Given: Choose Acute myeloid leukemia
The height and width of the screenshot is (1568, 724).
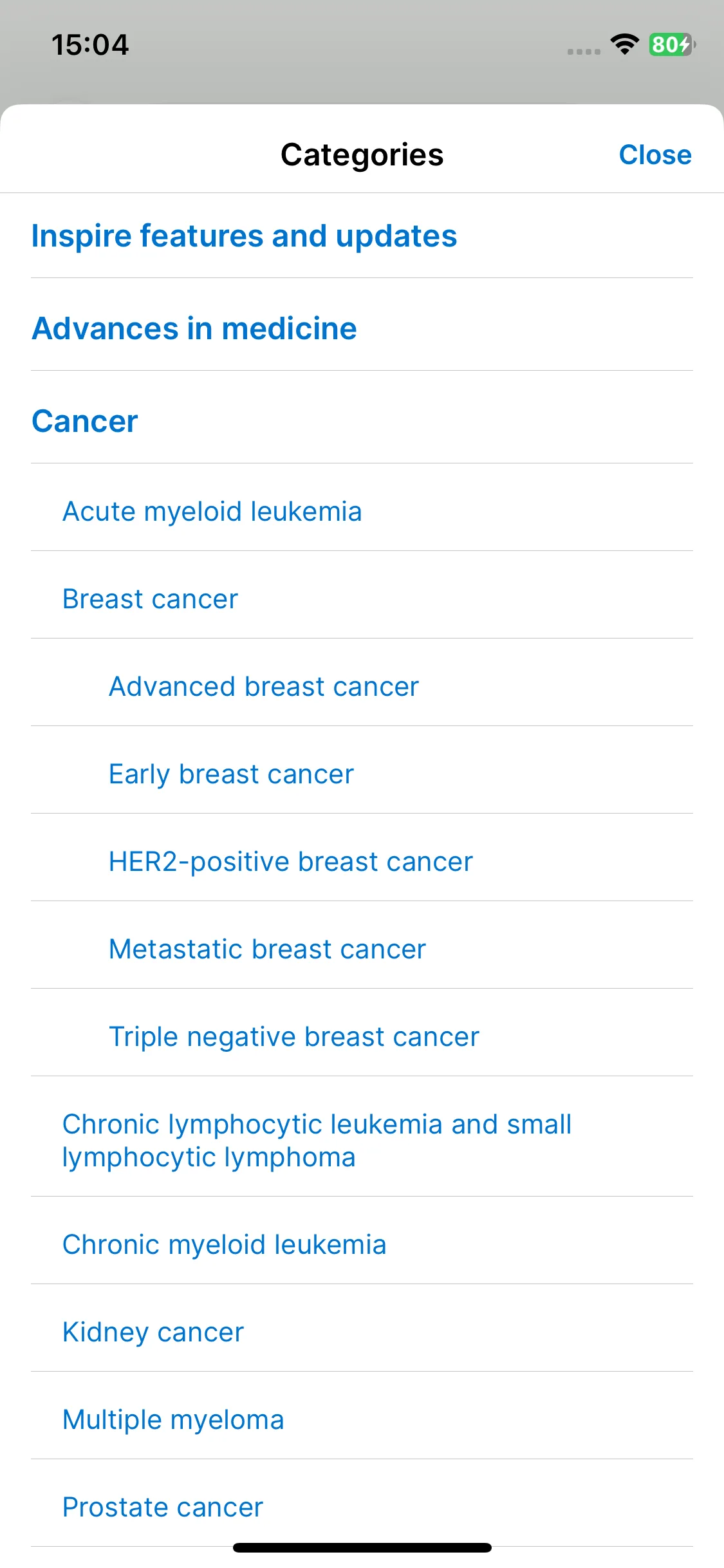Looking at the screenshot, I should point(362,512).
